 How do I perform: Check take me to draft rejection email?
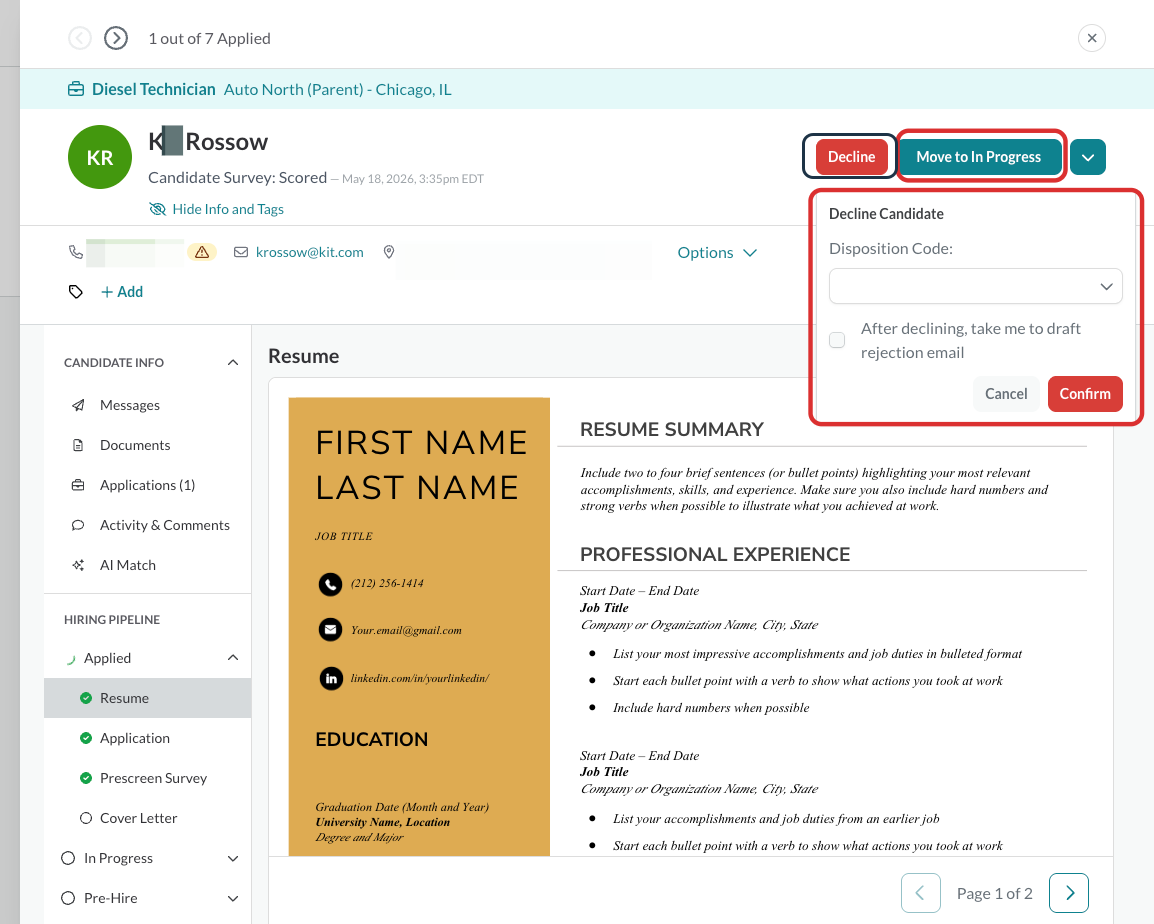coord(837,340)
